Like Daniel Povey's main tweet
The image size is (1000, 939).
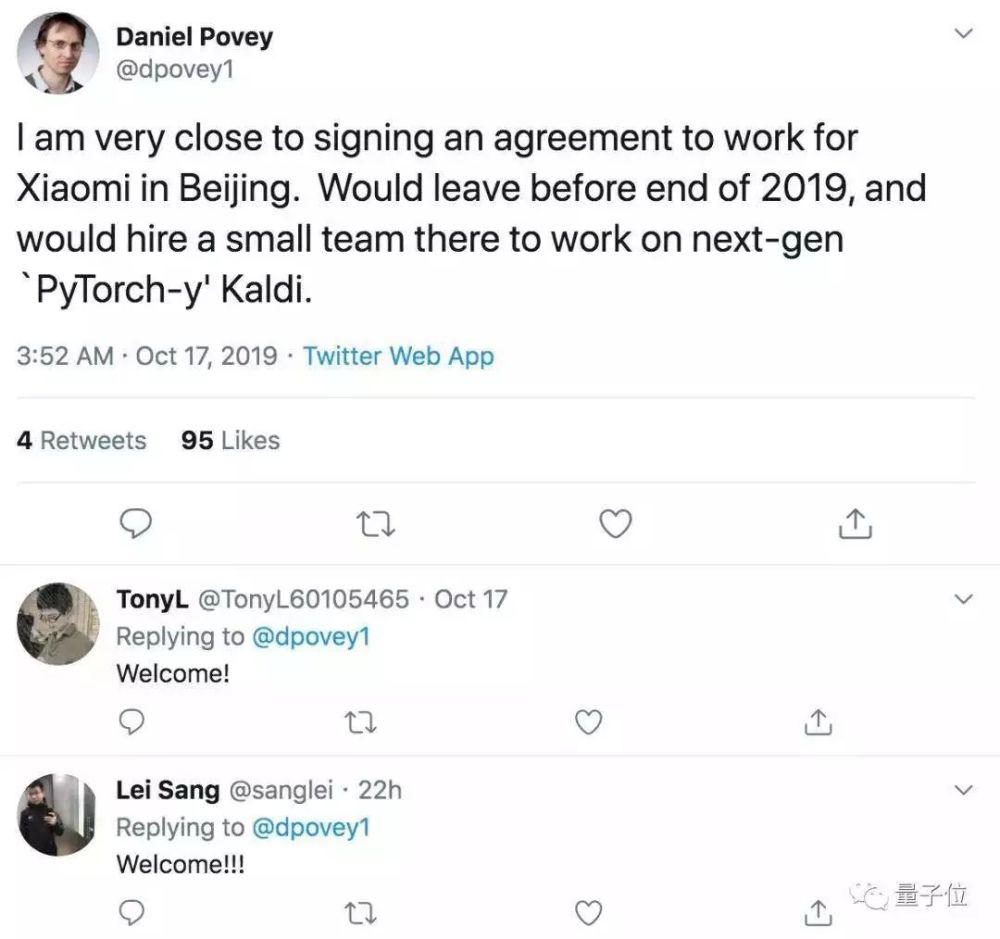[616, 522]
